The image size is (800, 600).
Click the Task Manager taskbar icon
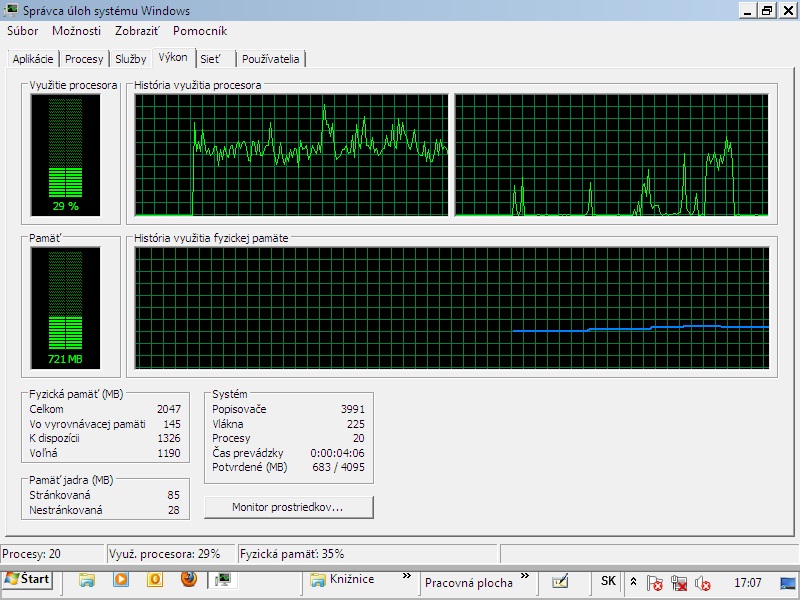pyautogui.click(x=223, y=580)
